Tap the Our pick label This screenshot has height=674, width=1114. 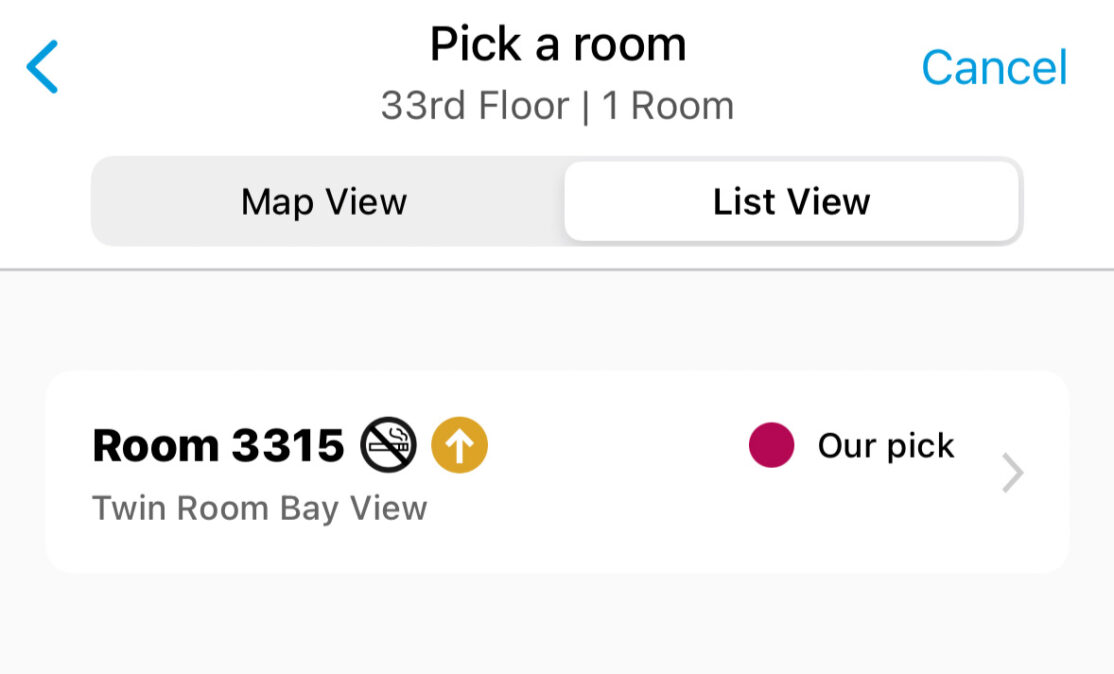(886, 446)
